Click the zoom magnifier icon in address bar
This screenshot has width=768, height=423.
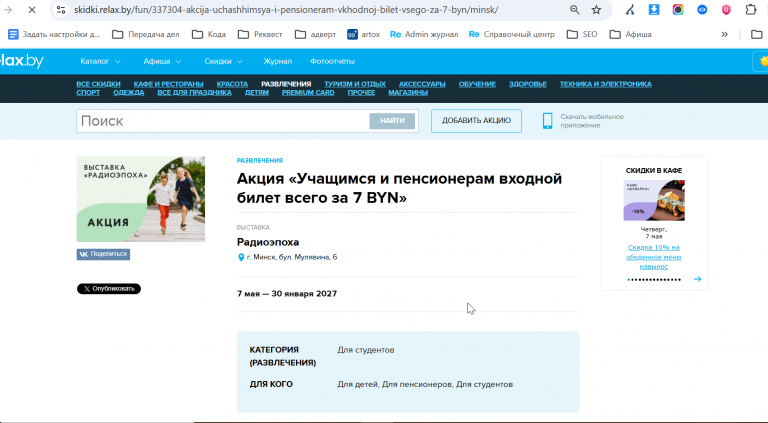pos(575,10)
